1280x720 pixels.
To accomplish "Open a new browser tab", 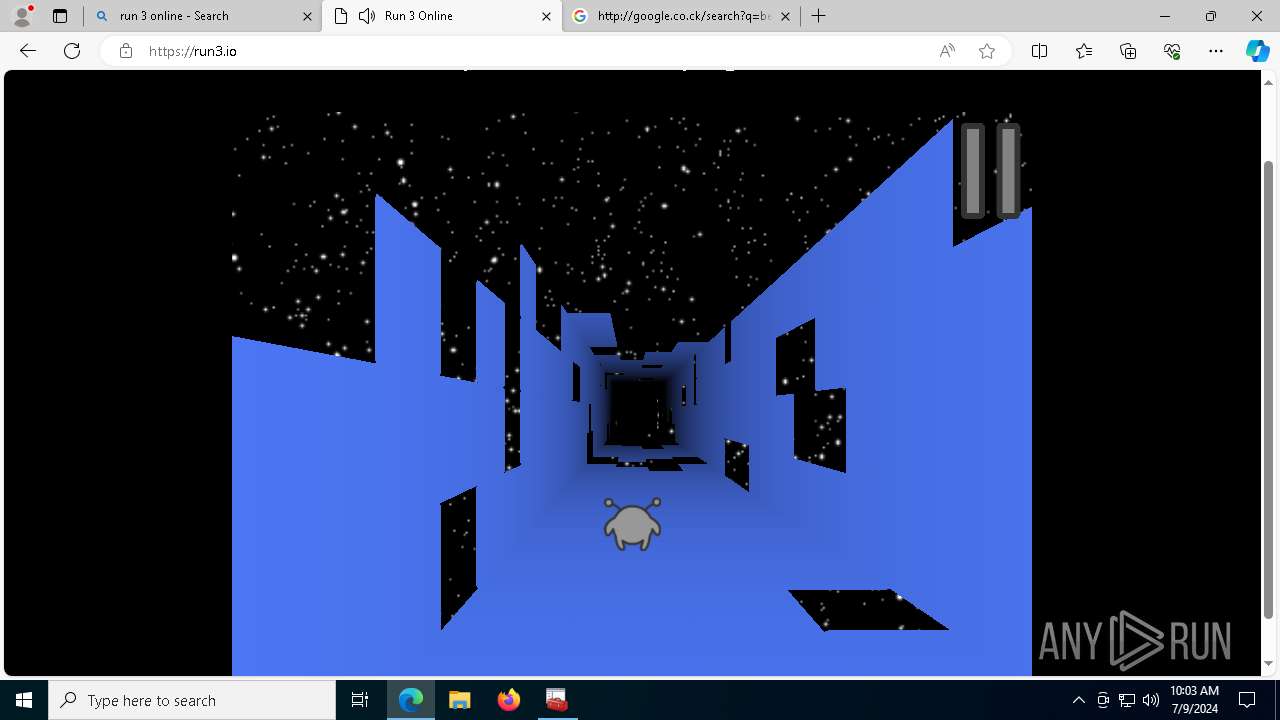I will click(x=819, y=16).
